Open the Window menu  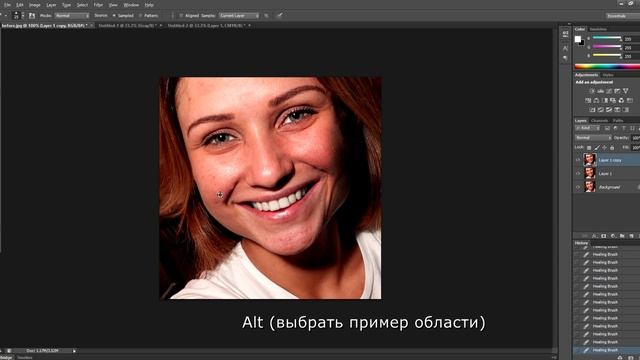click(131, 5)
